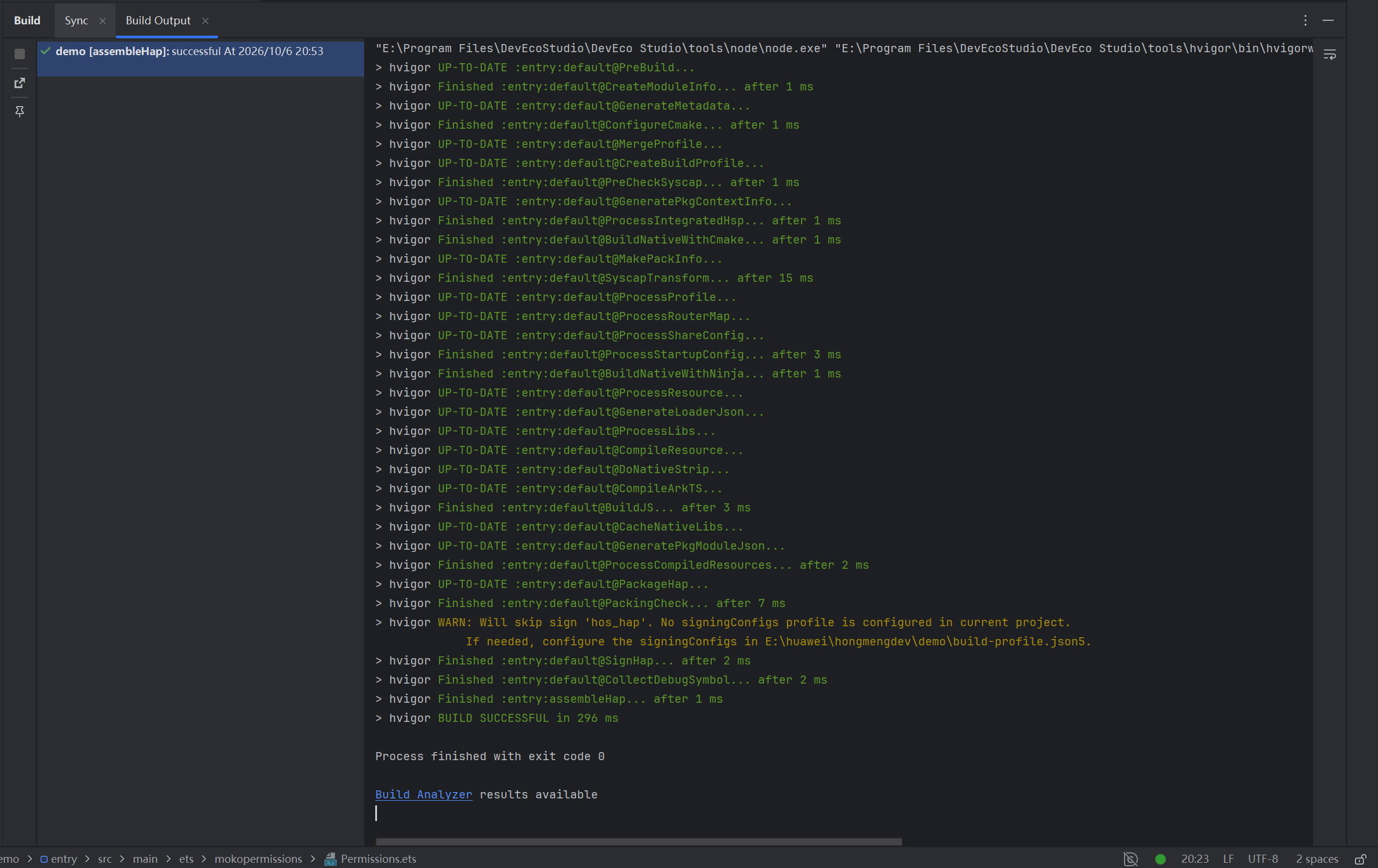
Task: Open the UTF-8 encoding selector
Action: coord(1263,859)
